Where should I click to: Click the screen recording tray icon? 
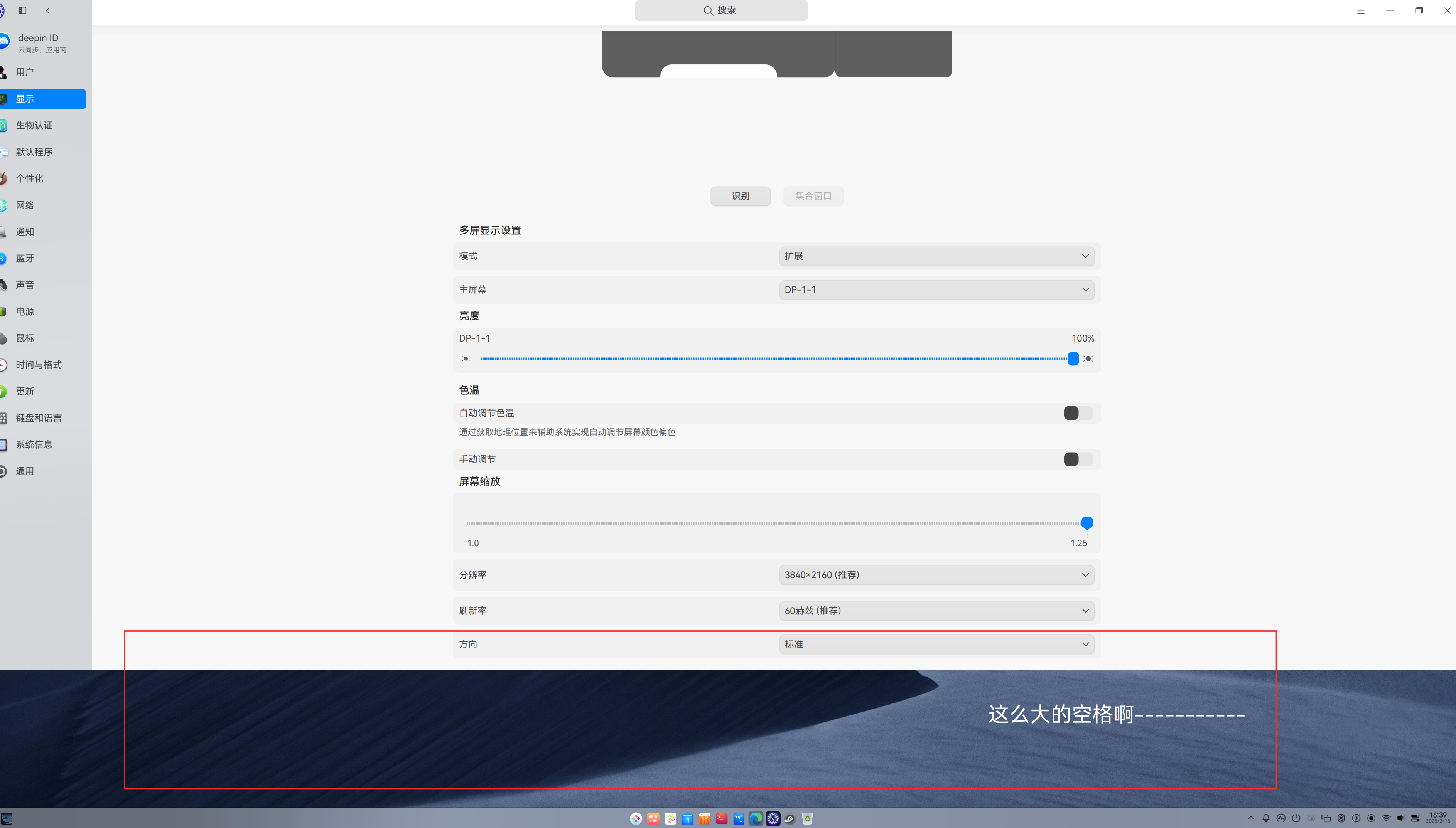[x=1371, y=818]
